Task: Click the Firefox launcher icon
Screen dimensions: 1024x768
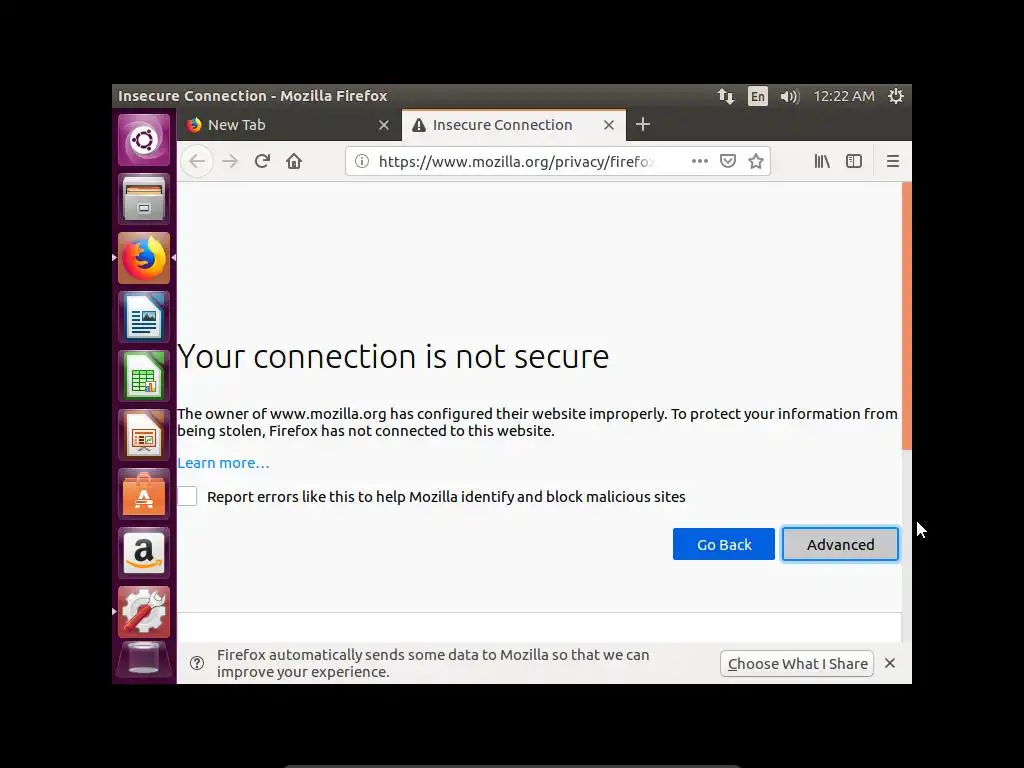Action: point(144,258)
